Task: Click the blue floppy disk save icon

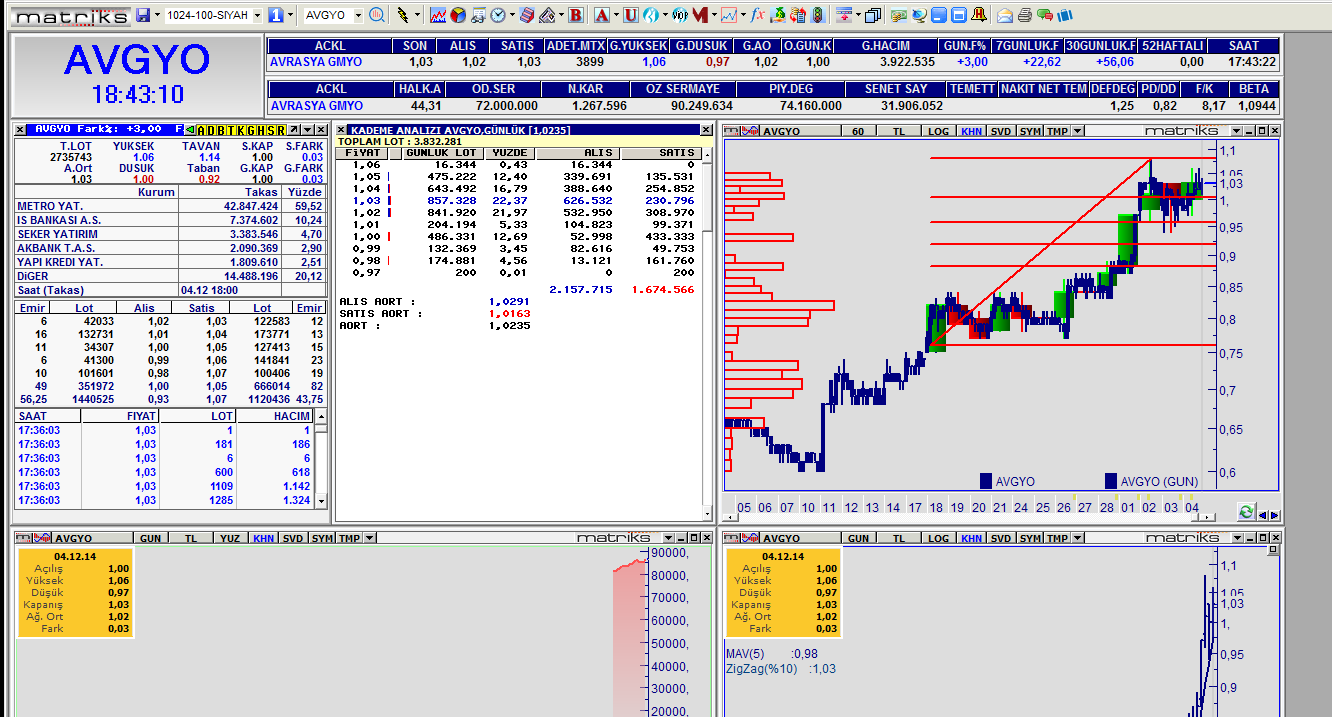Action: click(x=143, y=15)
